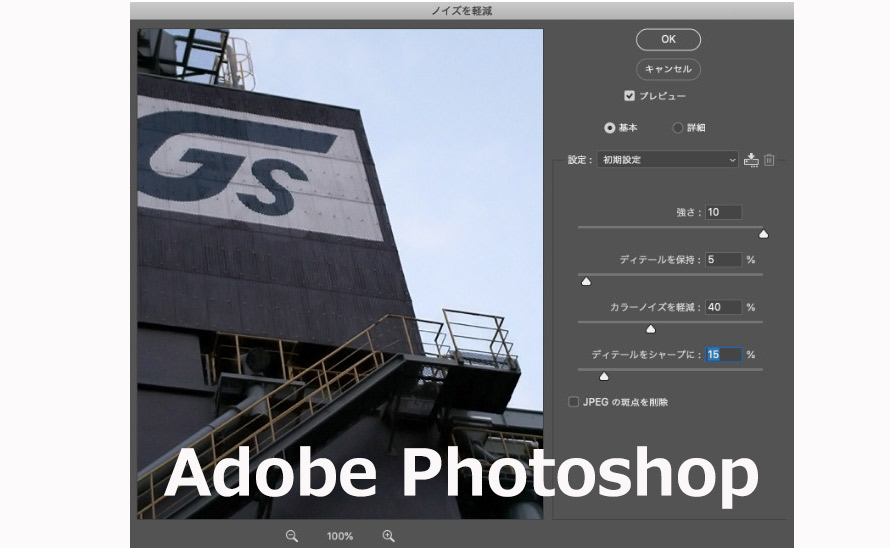Toggle the プレビュー checkbox

[629, 96]
